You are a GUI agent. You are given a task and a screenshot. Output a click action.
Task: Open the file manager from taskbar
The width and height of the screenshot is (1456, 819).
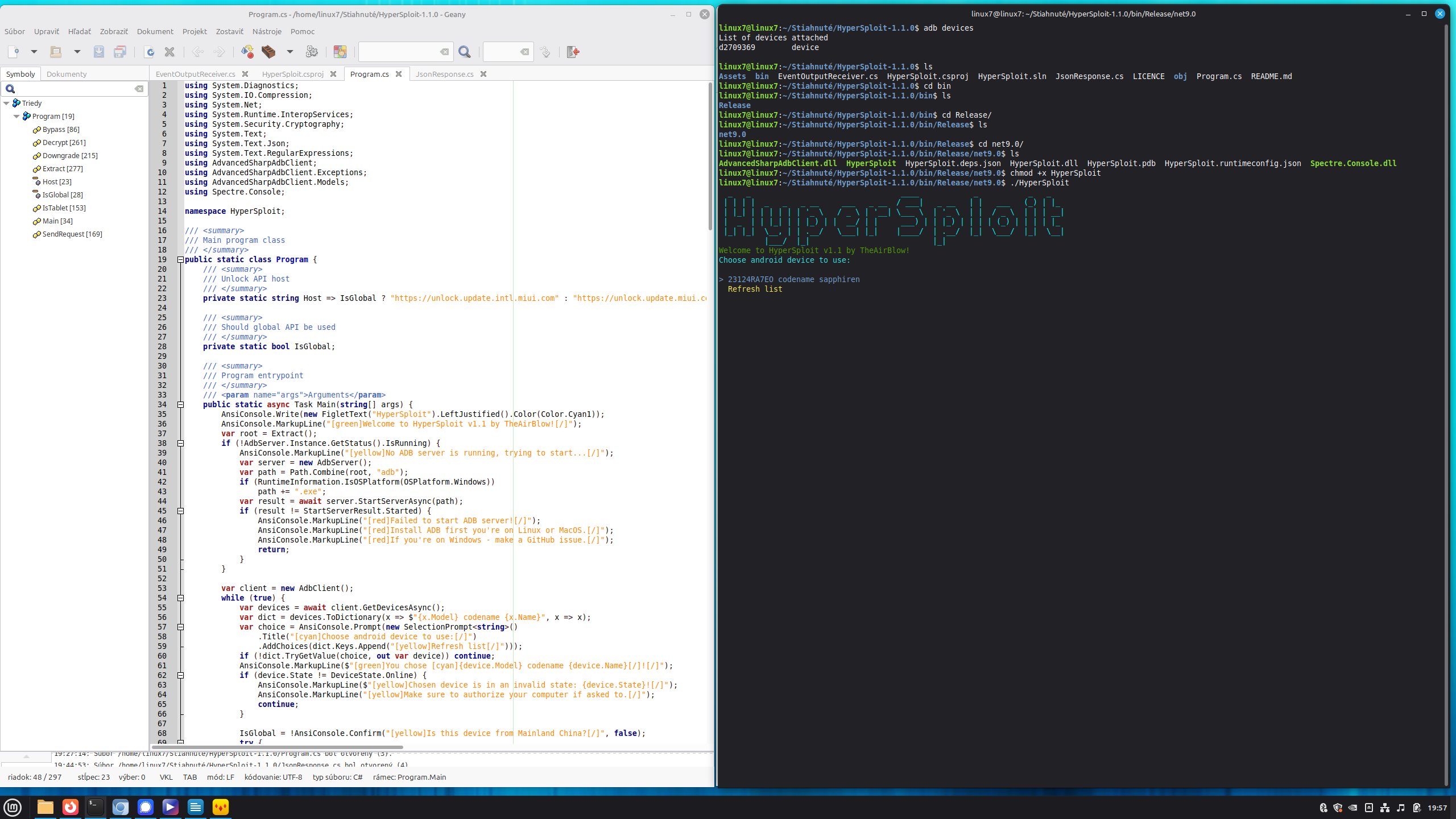[x=45, y=807]
